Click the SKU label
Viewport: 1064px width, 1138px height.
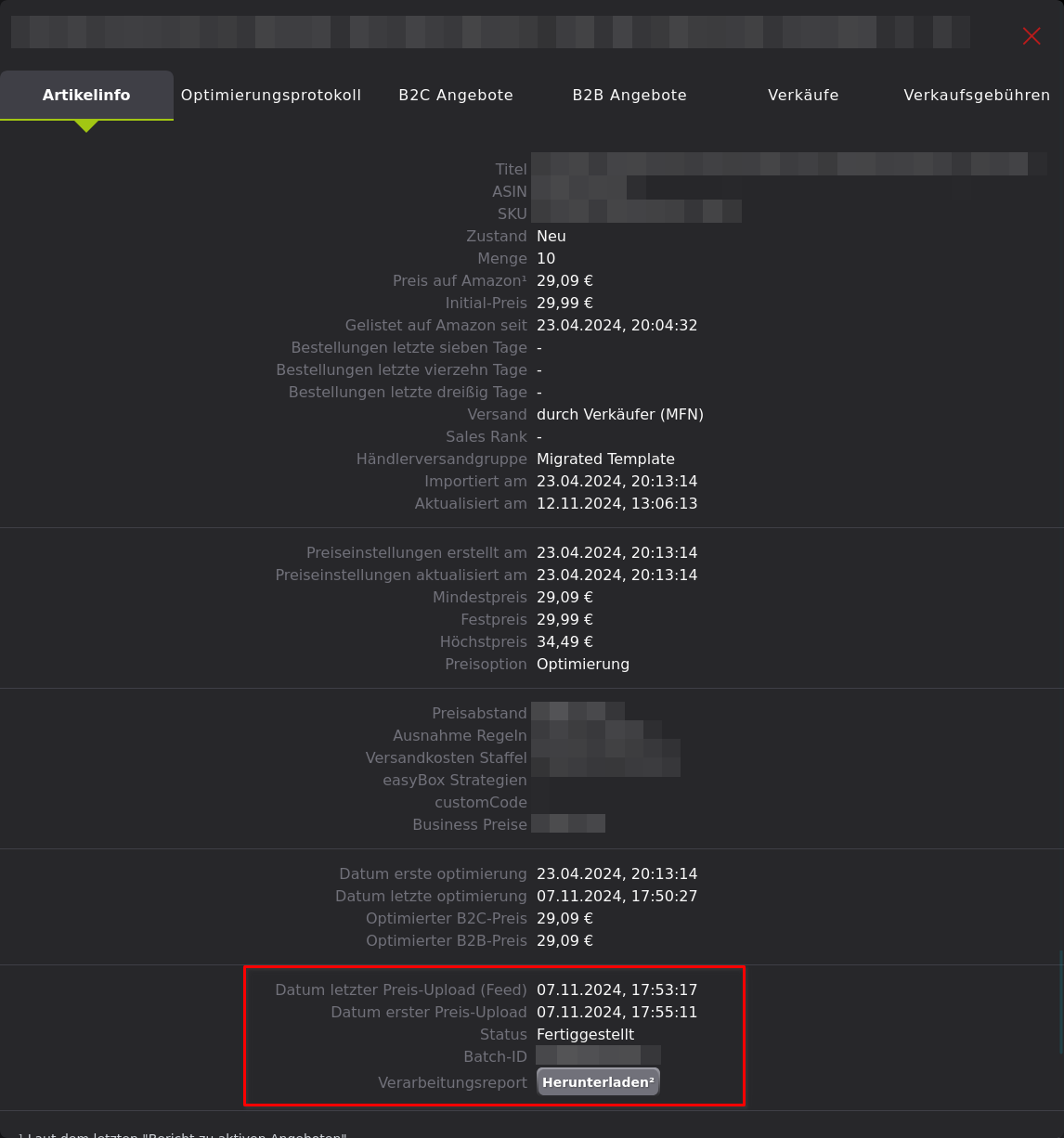click(513, 213)
